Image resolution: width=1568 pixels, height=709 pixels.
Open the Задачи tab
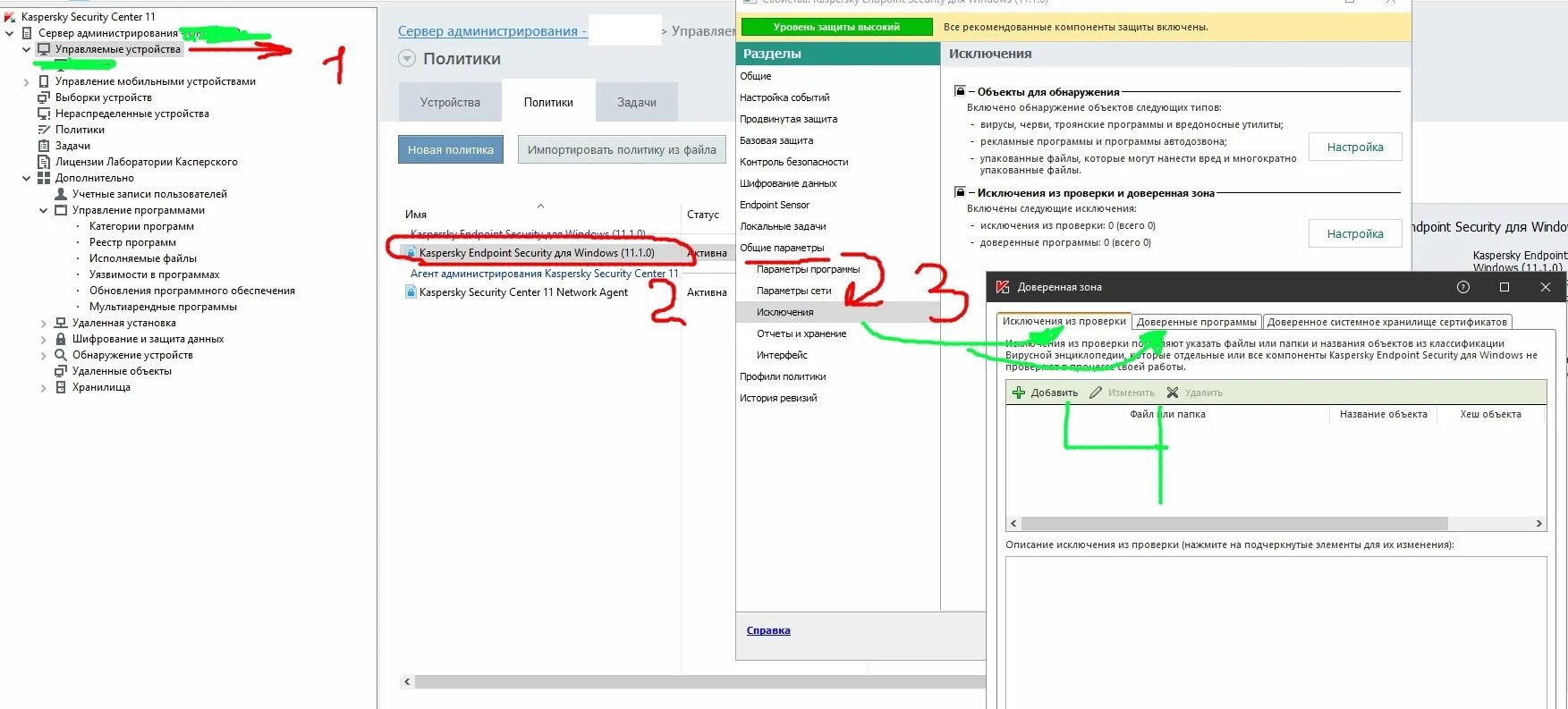pyautogui.click(x=637, y=103)
